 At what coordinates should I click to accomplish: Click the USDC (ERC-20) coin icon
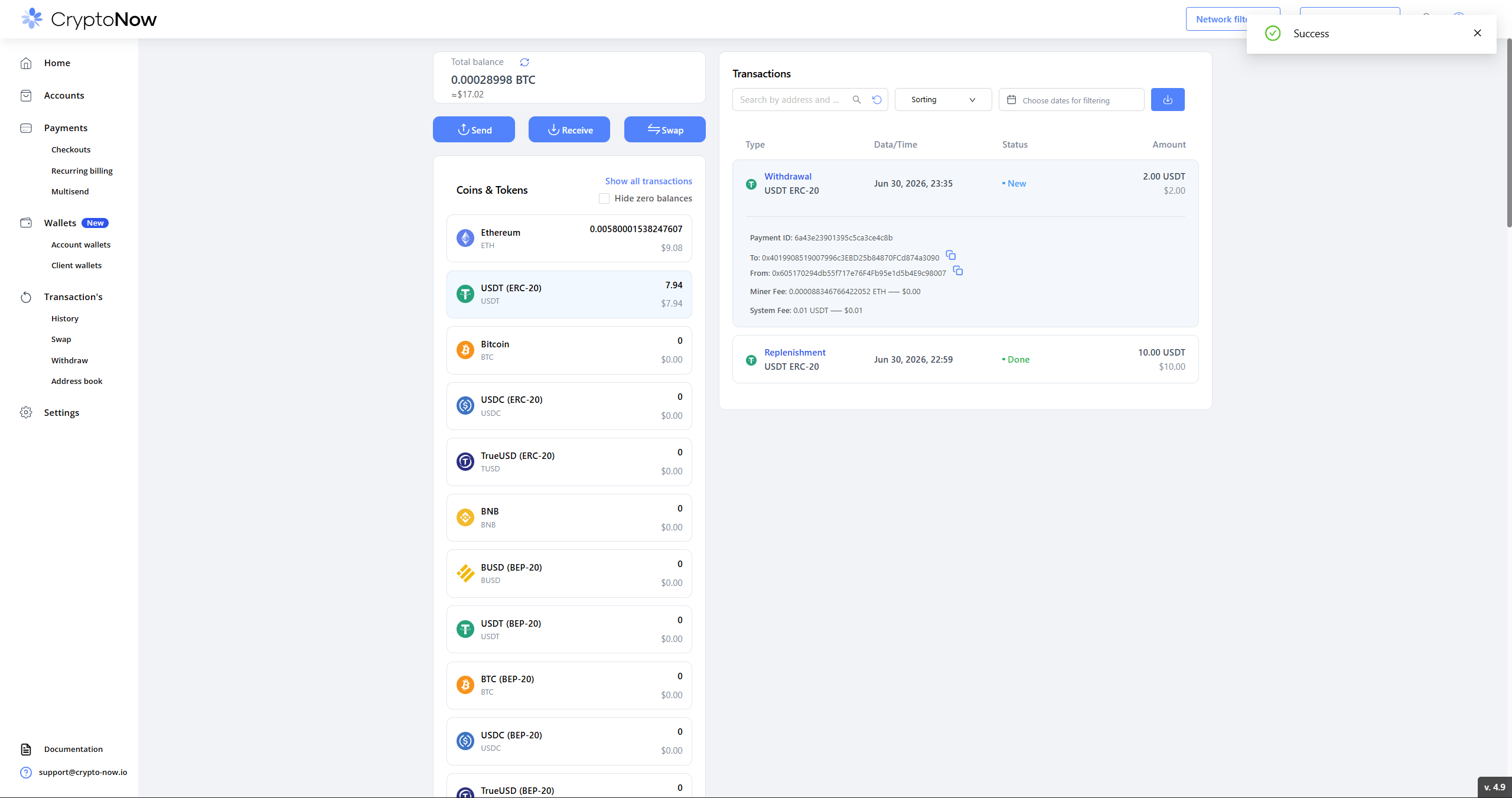tap(465, 406)
